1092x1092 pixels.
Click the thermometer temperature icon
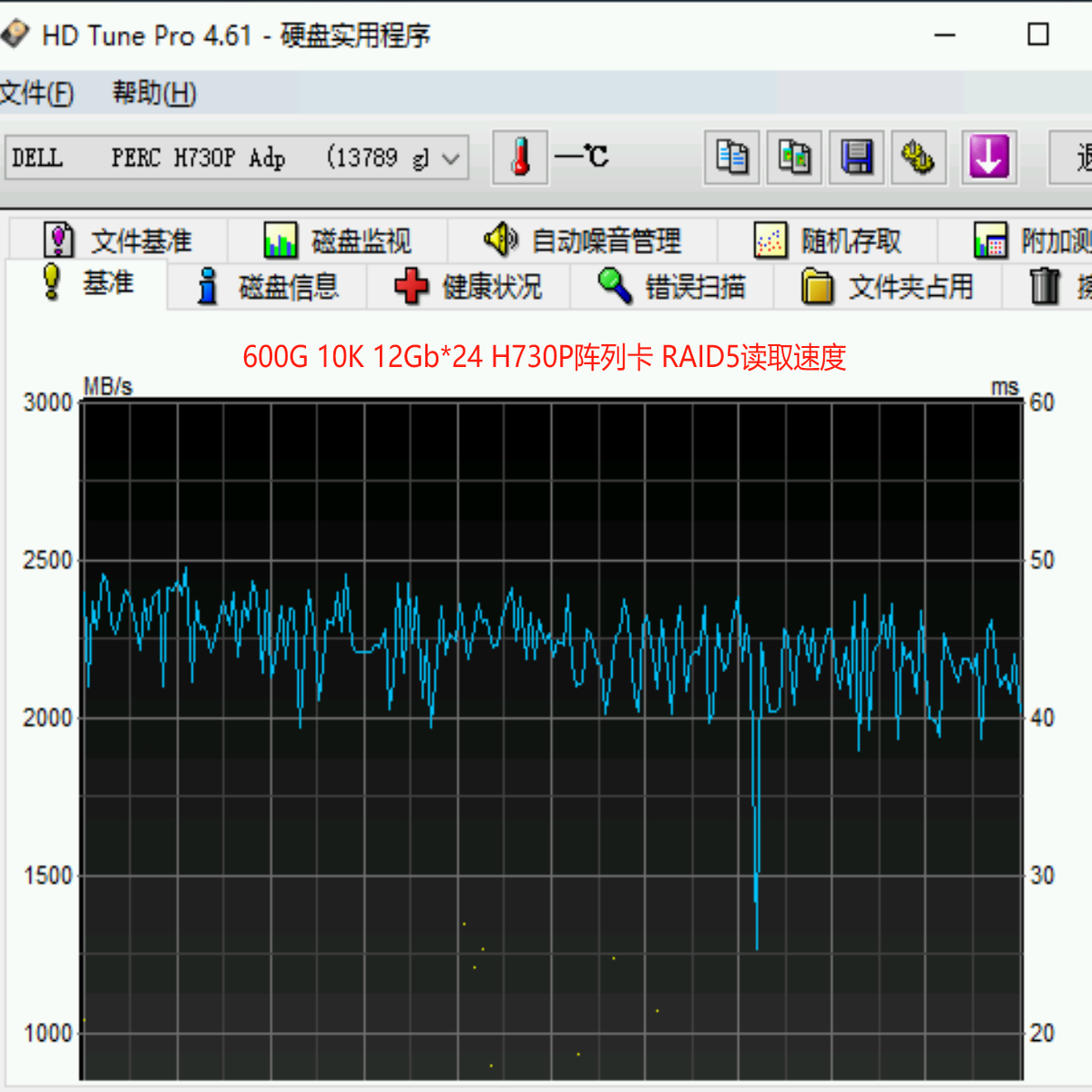click(520, 158)
